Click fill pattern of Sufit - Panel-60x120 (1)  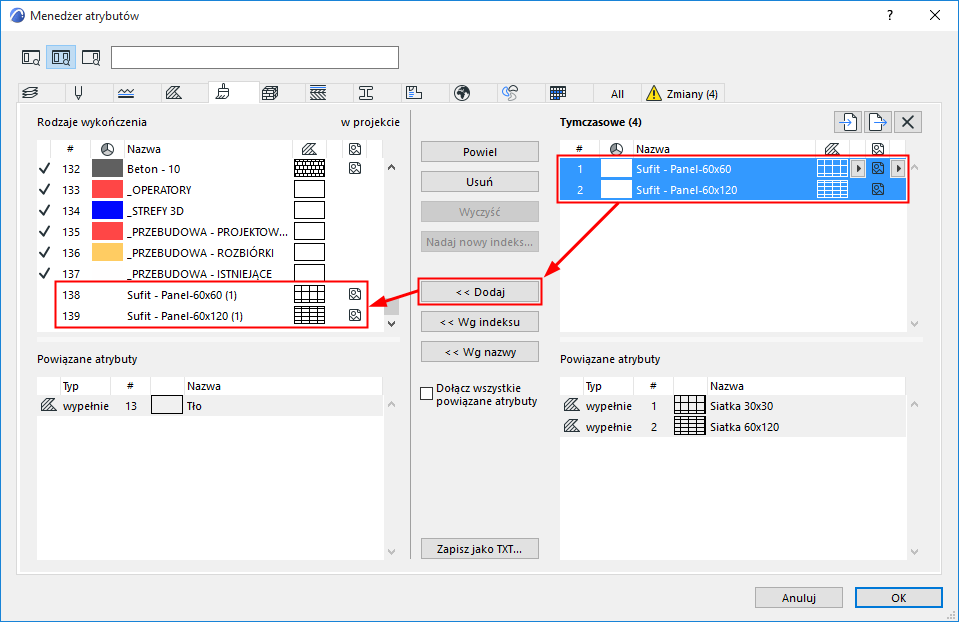click(309, 315)
